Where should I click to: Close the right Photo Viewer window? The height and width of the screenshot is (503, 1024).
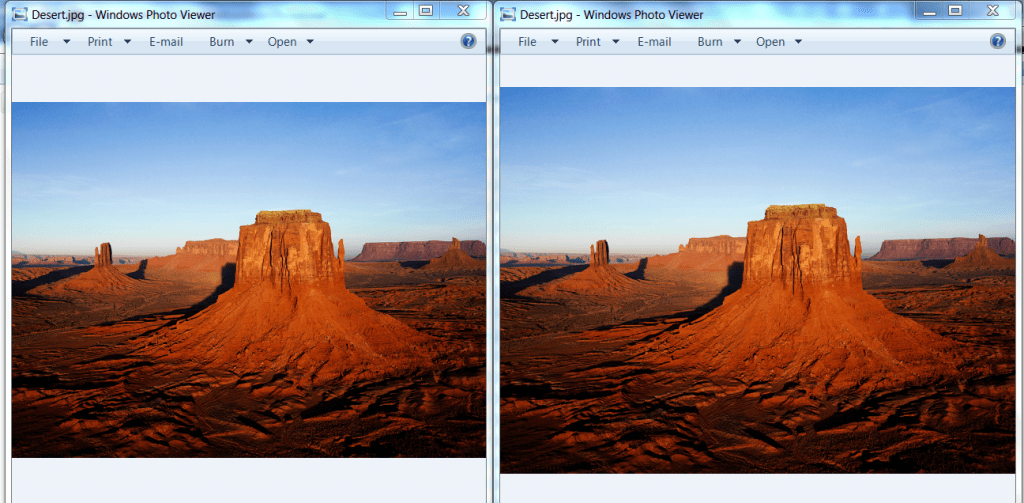pos(993,11)
